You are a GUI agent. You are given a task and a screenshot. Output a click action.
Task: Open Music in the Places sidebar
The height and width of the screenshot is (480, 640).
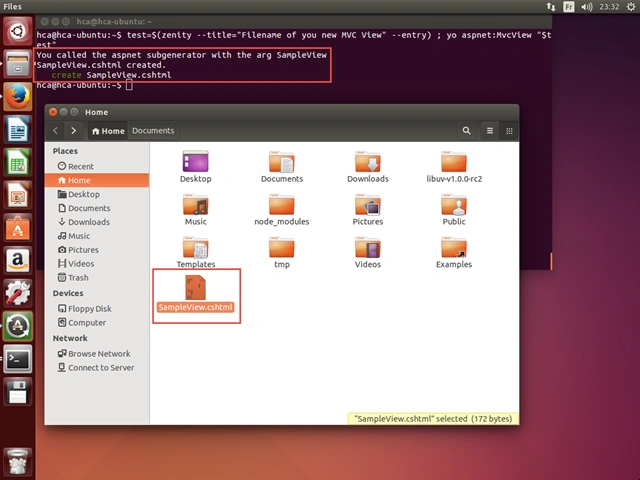97,236
